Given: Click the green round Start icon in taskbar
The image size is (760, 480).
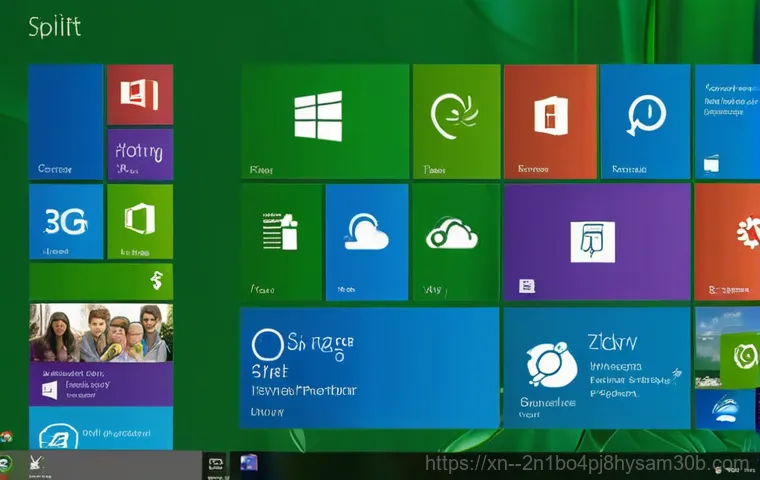Looking at the screenshot, I should pyautogui.click(x=5, y=464).
